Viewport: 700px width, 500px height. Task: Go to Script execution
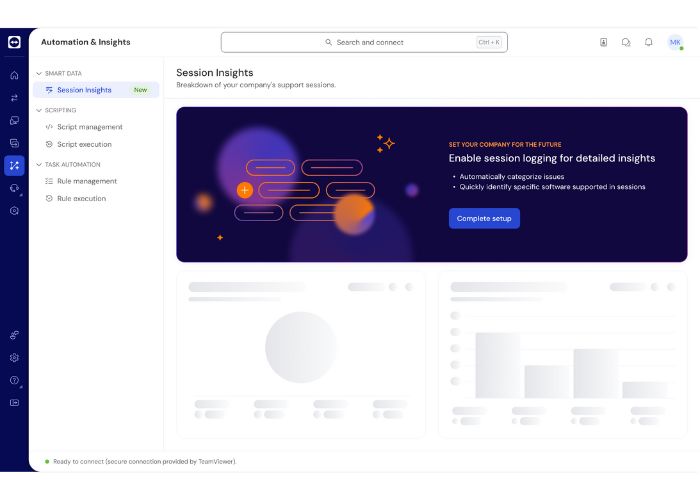[84, 144]
